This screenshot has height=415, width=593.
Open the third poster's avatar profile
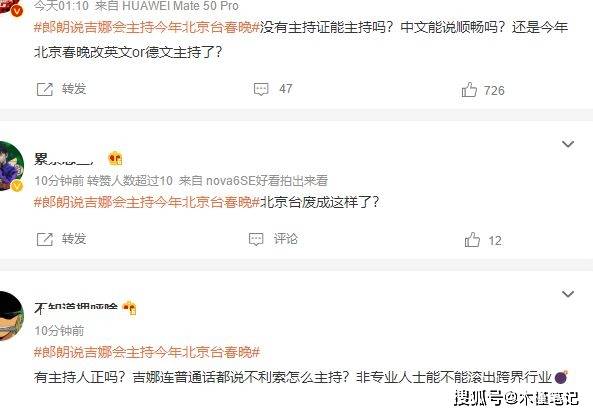click(x=11, y=316)
